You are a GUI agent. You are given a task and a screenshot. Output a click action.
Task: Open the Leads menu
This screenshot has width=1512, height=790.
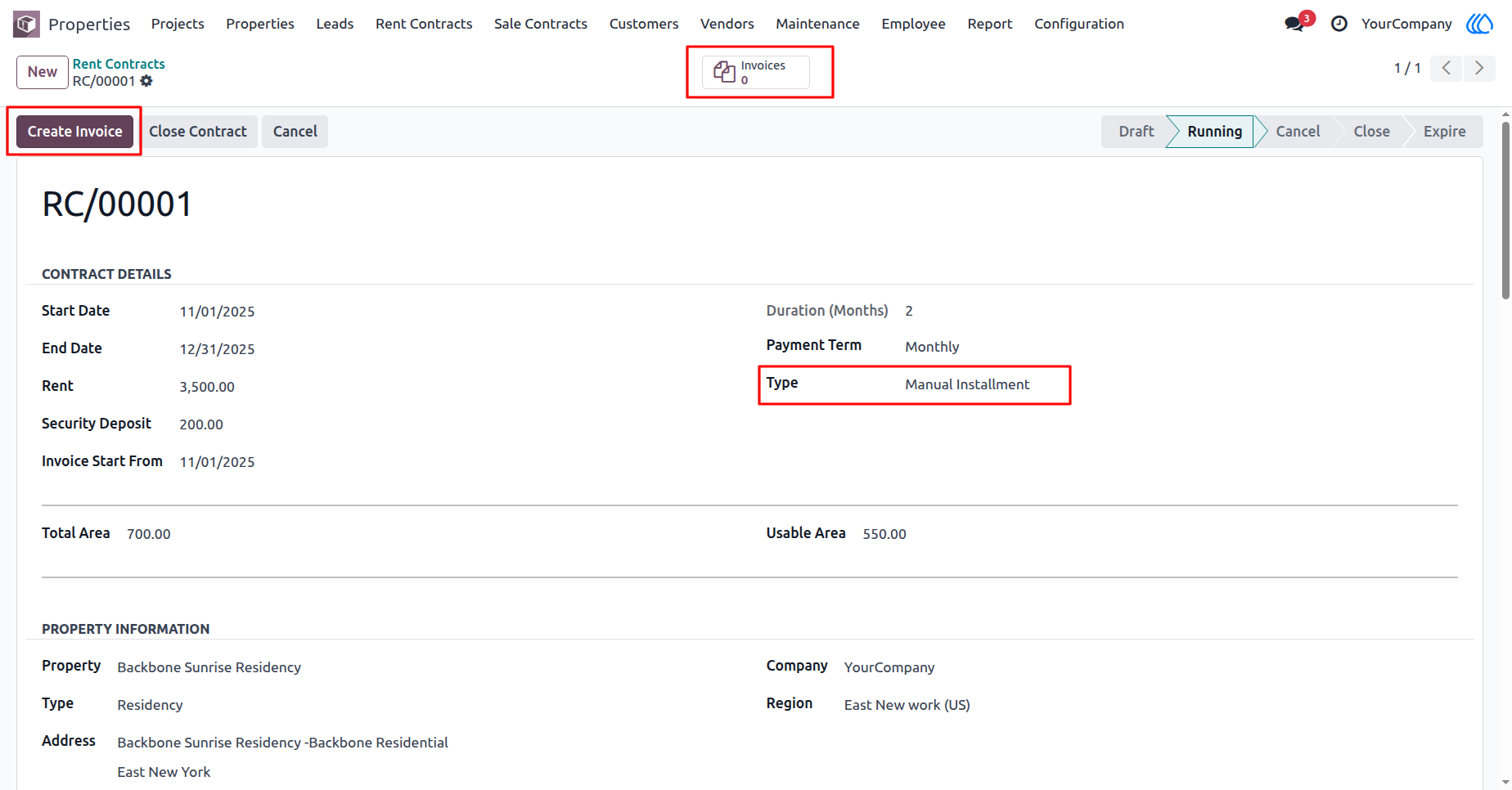[x=335, y=24]
